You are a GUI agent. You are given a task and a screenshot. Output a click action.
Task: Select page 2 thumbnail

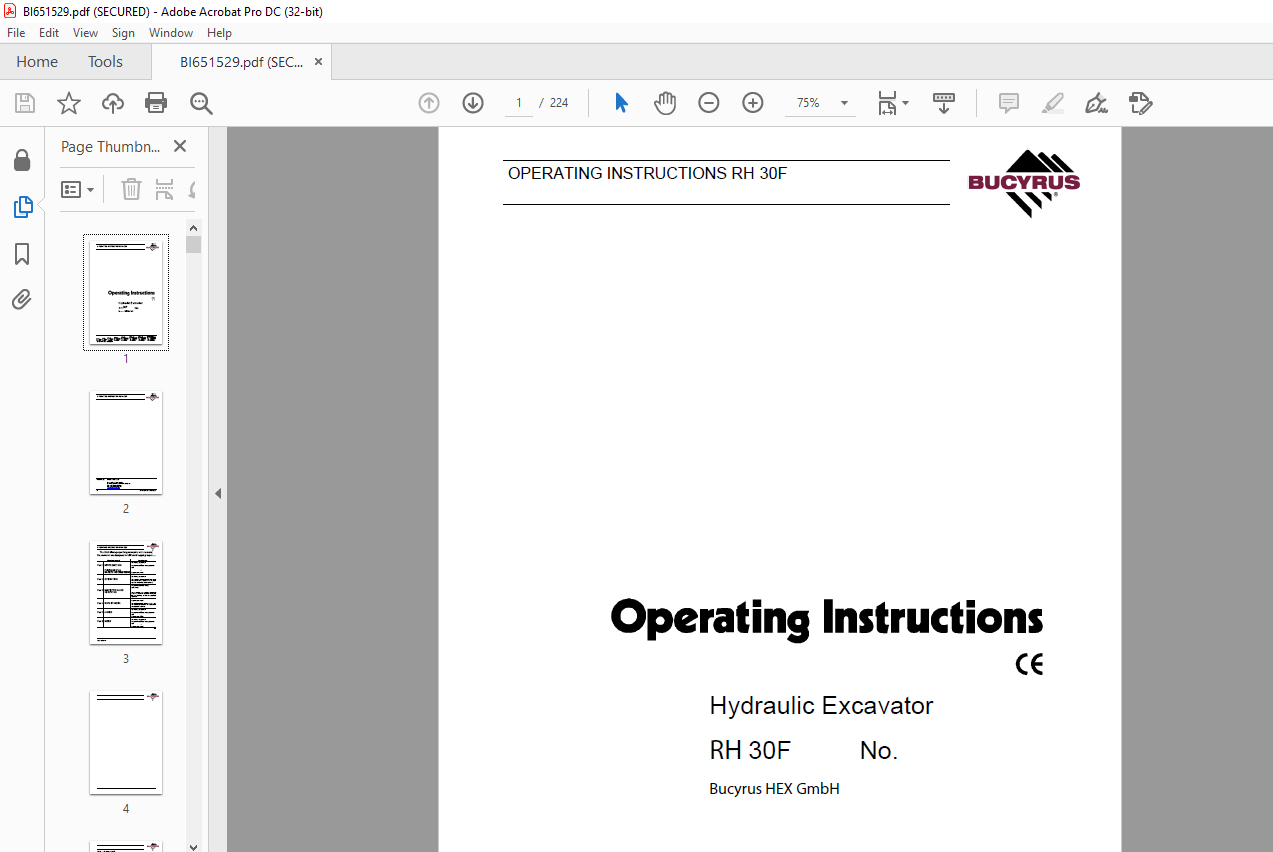(126, 442)
